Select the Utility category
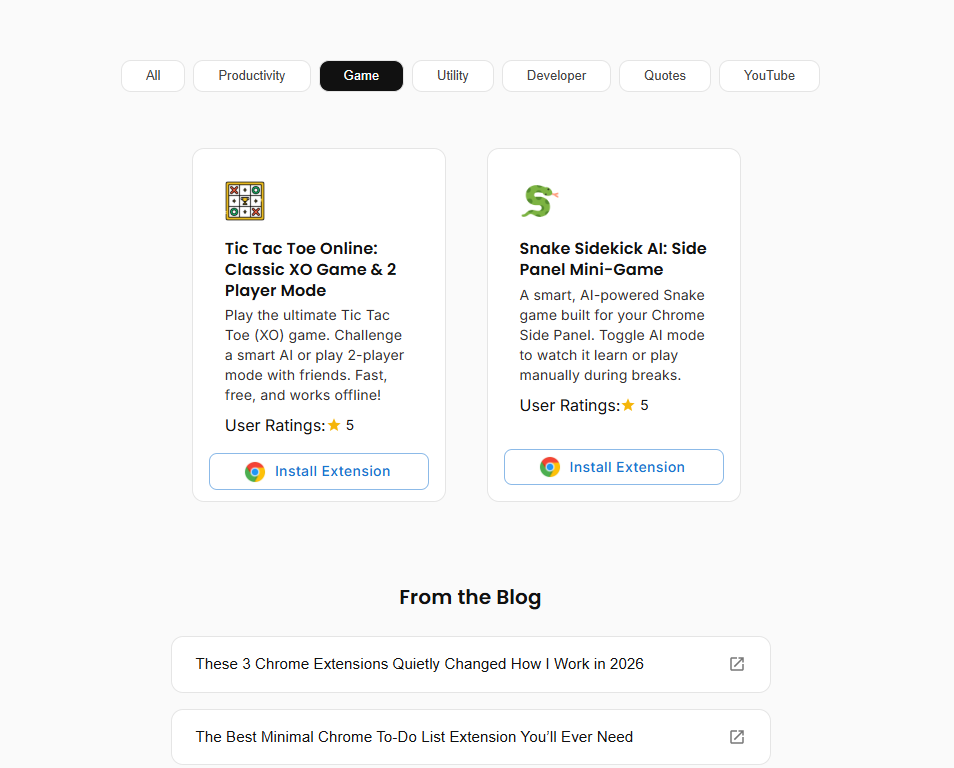The width and height of the screenshot is (954, 768). pos(452,75)
